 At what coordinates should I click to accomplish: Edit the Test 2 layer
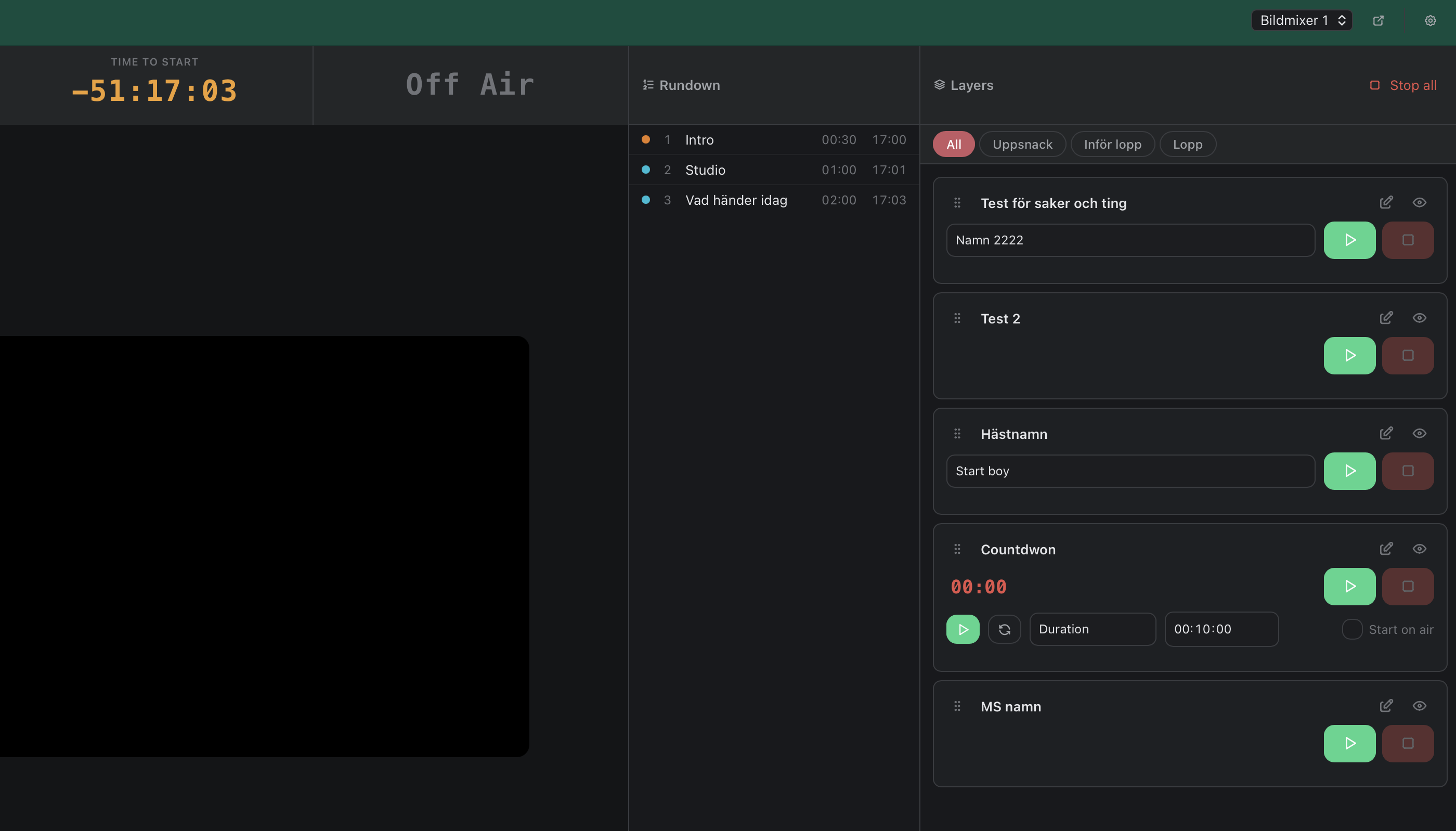click(1386, 318)
